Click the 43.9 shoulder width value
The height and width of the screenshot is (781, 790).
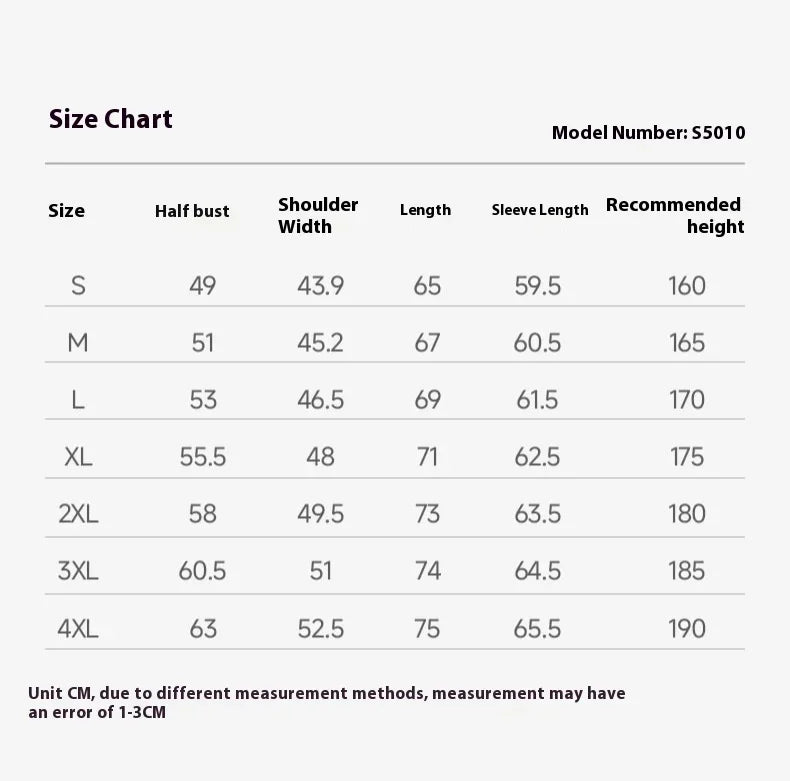click(320, 286)
